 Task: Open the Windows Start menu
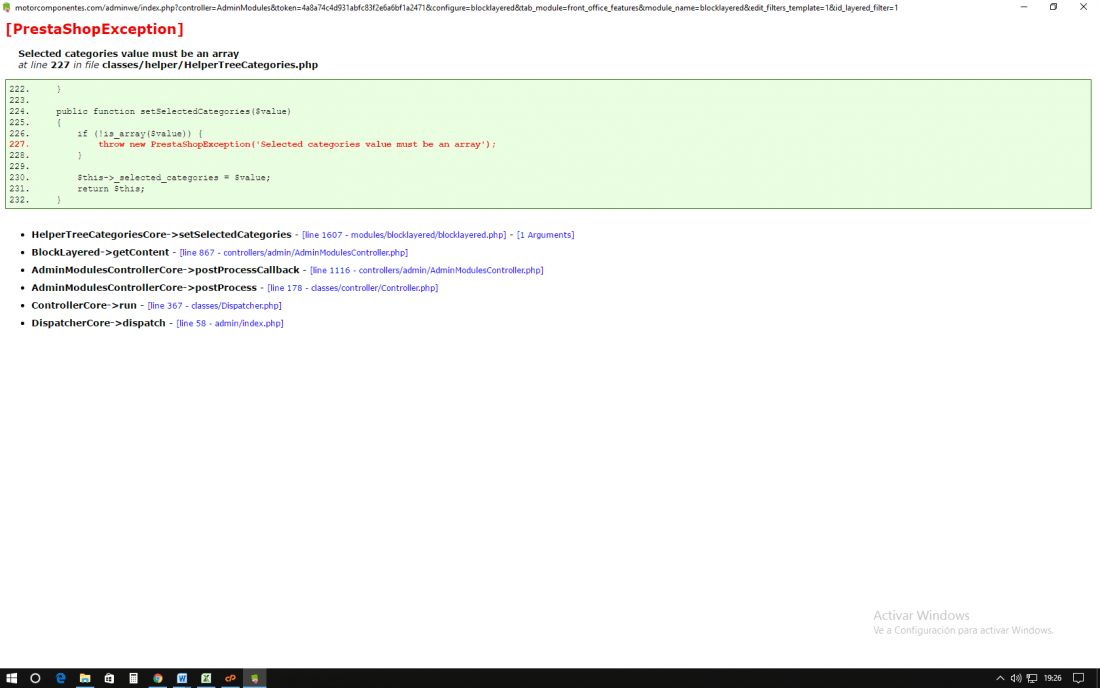(11, 678)
